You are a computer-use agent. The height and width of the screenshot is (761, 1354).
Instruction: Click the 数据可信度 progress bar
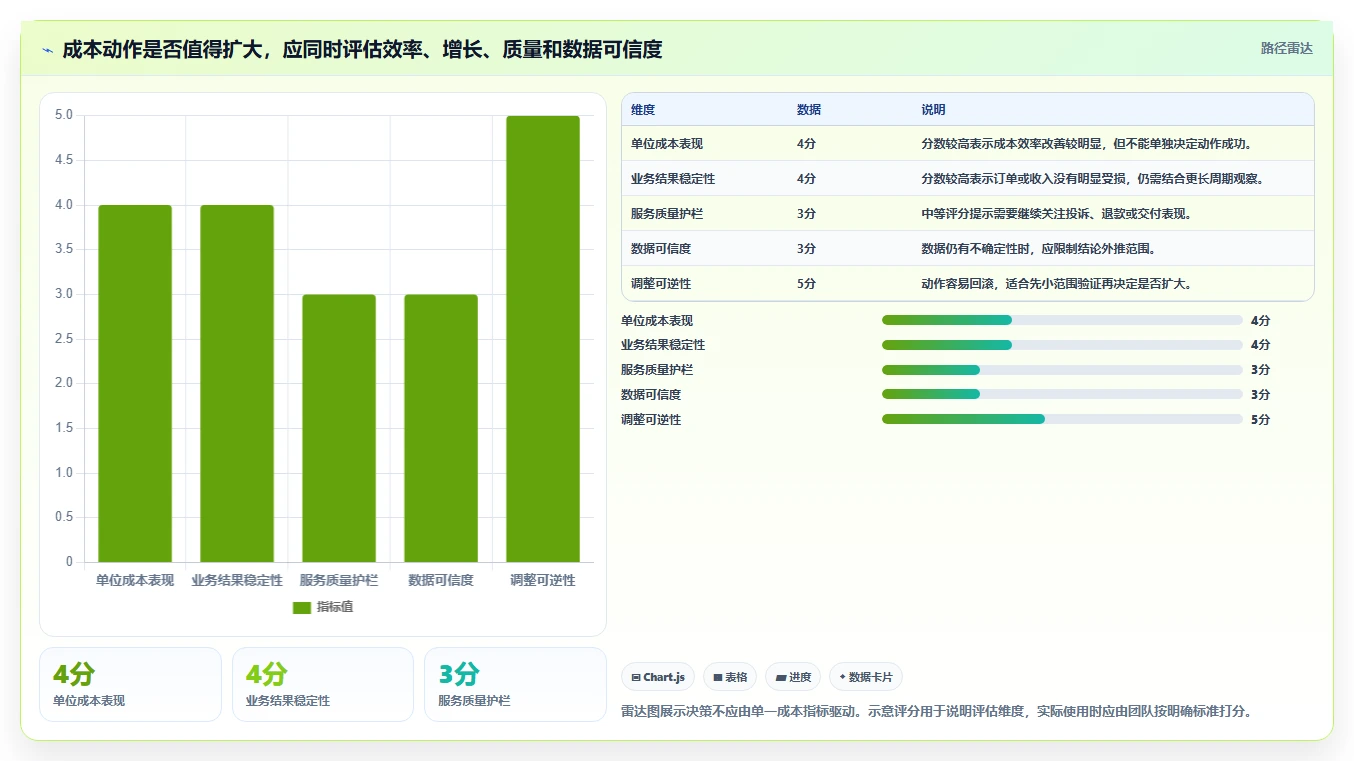(x=1062, y=395)
